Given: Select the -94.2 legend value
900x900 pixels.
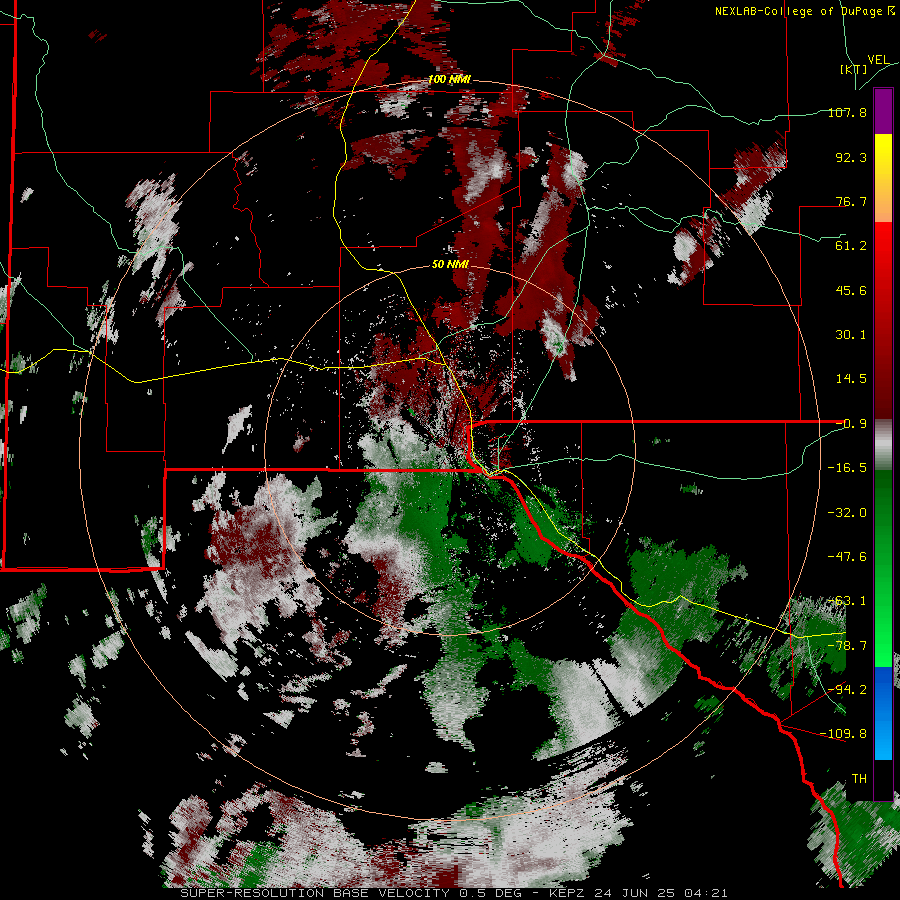Looking at the screenshot, I should (847, 689).
